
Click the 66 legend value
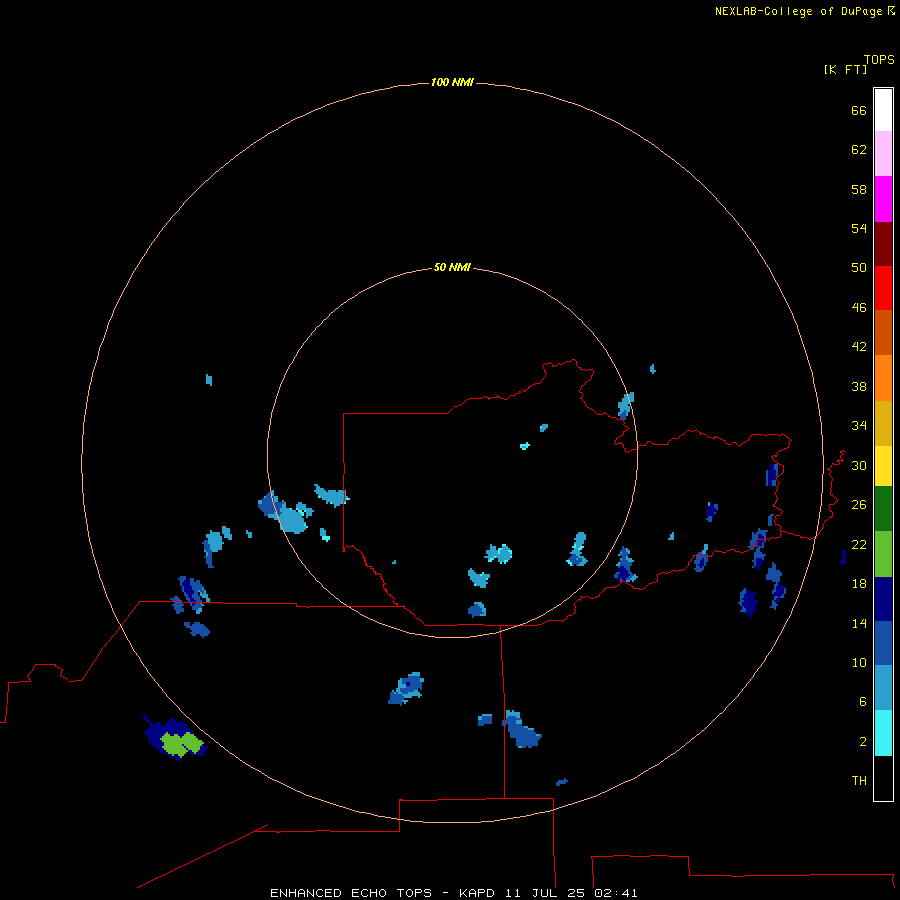point(859,110)
